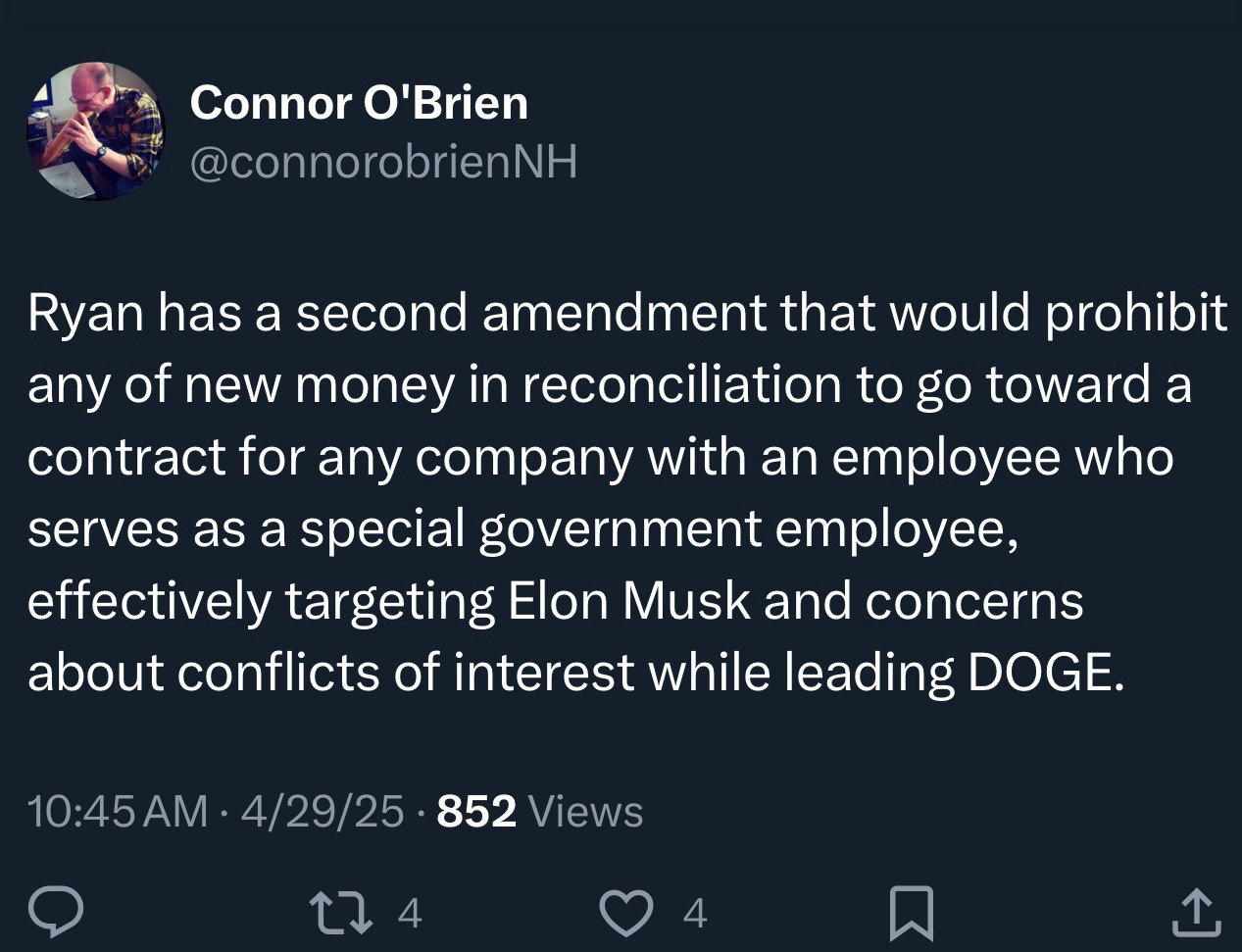The width and height of the screenshot is (1242, 952).
Task: Open the share upload arrow icon
Action: point(1197,912)
